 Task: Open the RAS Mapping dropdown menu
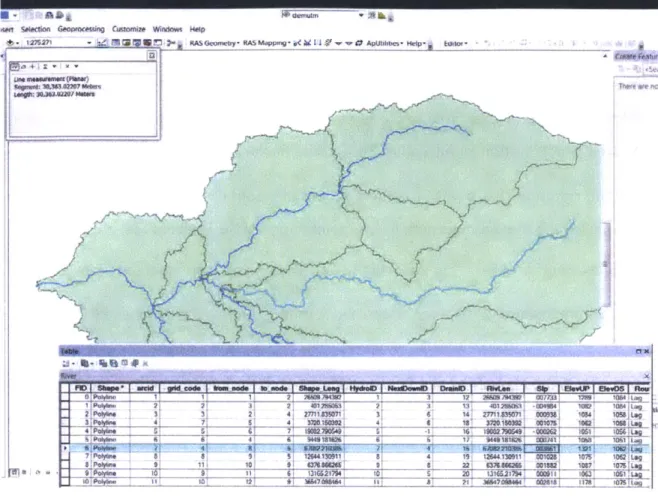click(266, 43)
